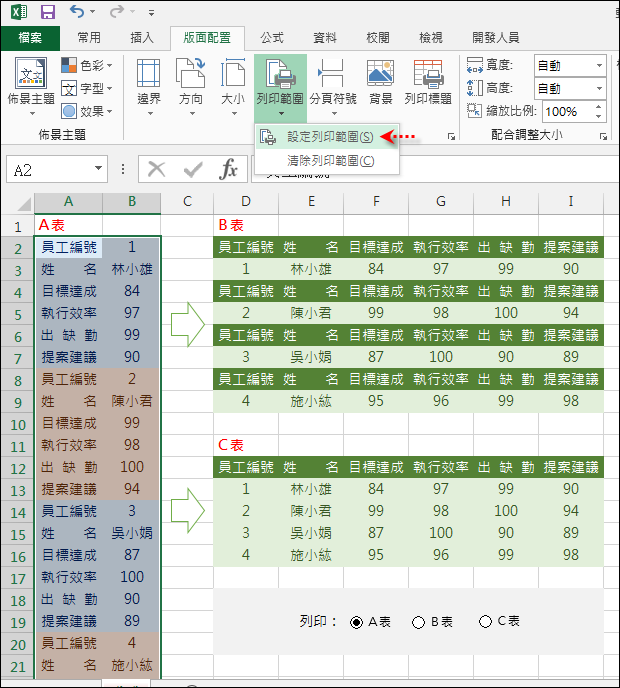620x688 pixels.
Task: Click the 背景 background image button
Action: 380,83
